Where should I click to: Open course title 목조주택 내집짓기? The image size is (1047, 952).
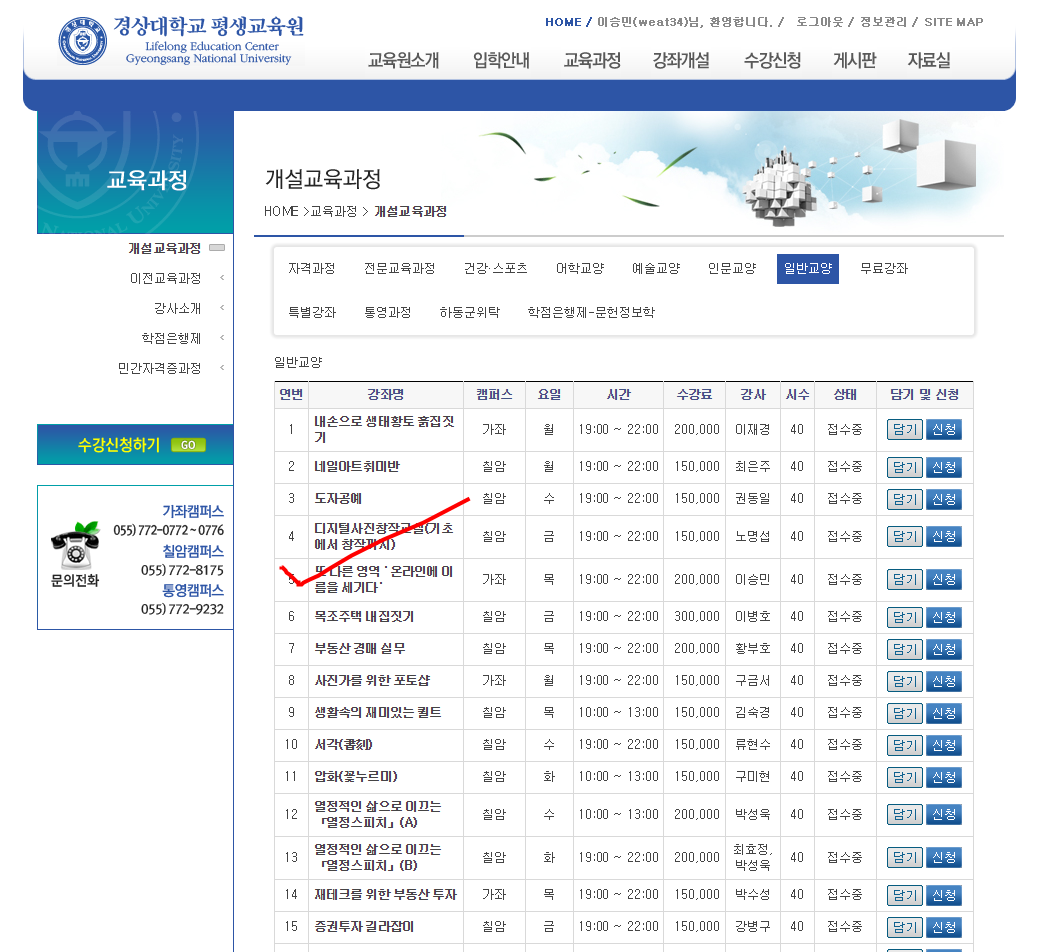[x=364, y=617]
